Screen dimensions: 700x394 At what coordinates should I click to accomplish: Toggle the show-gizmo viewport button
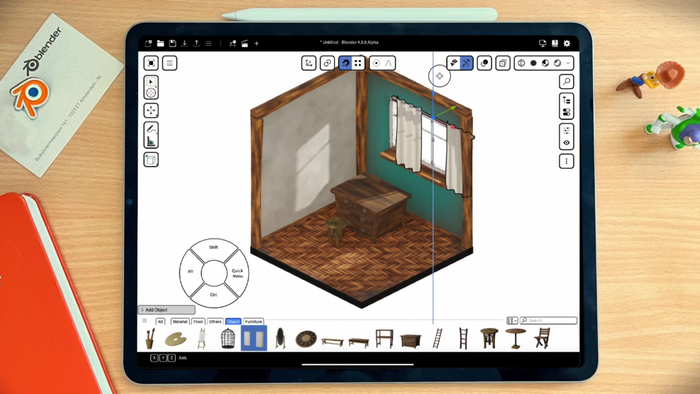(x=454, y=63)
